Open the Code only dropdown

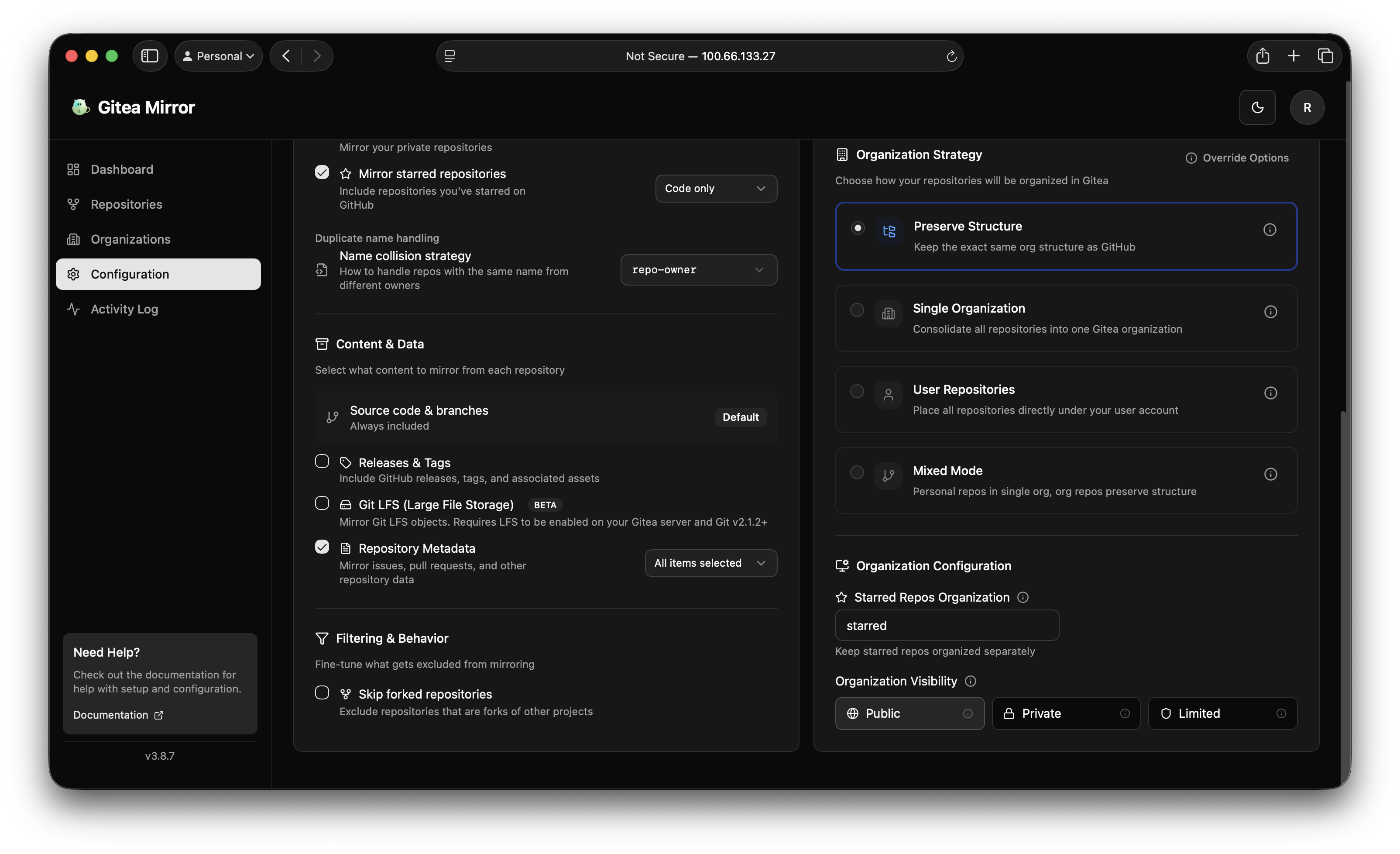(x=716, y=188)
